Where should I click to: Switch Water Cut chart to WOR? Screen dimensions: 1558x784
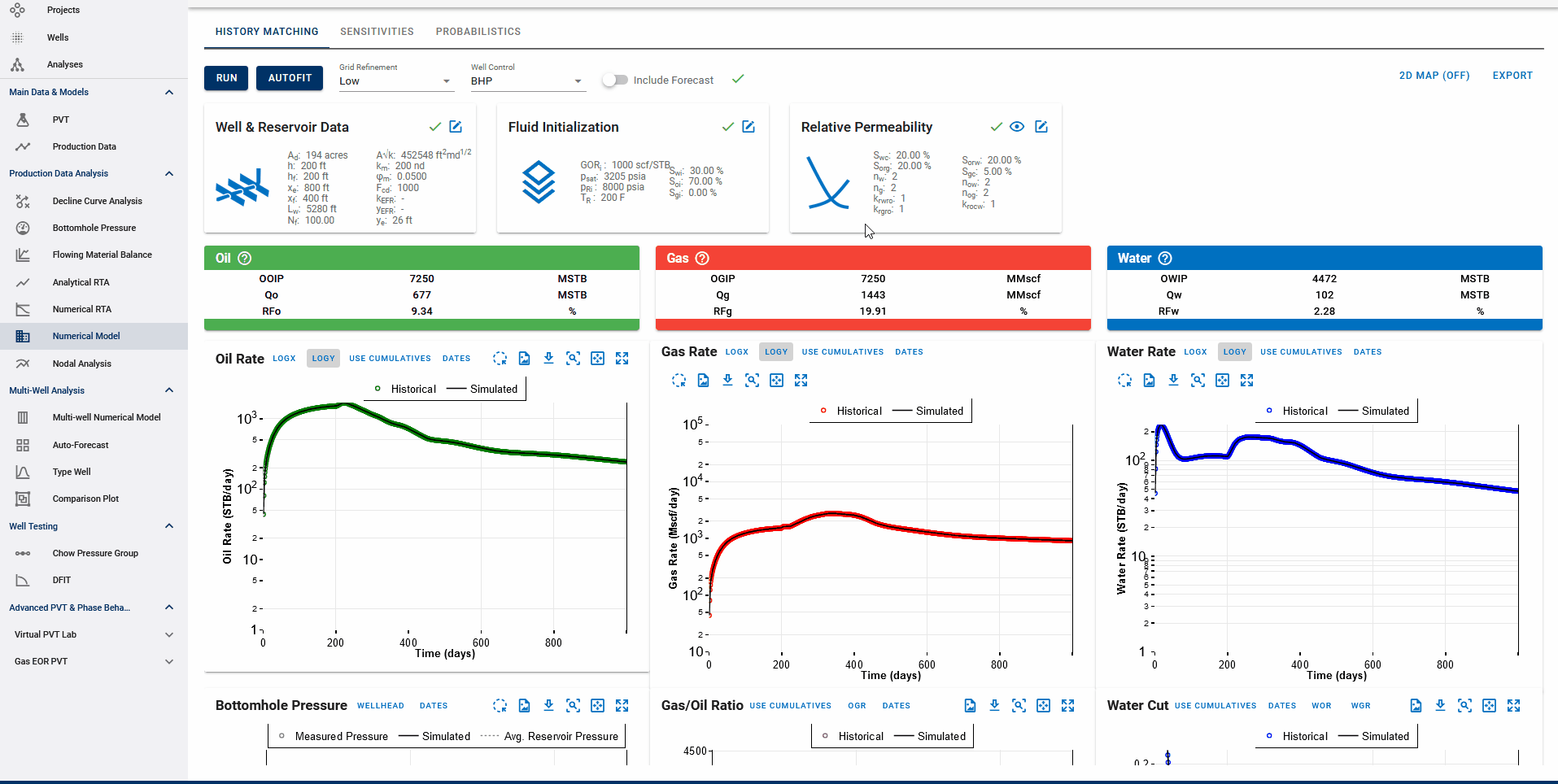pos(1321,706)
